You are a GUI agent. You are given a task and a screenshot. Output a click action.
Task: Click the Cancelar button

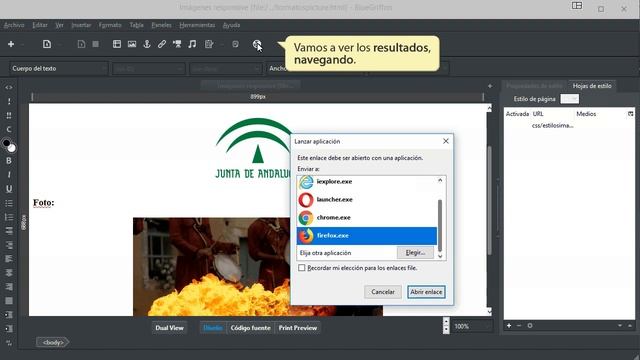click(x=382, y=292)
